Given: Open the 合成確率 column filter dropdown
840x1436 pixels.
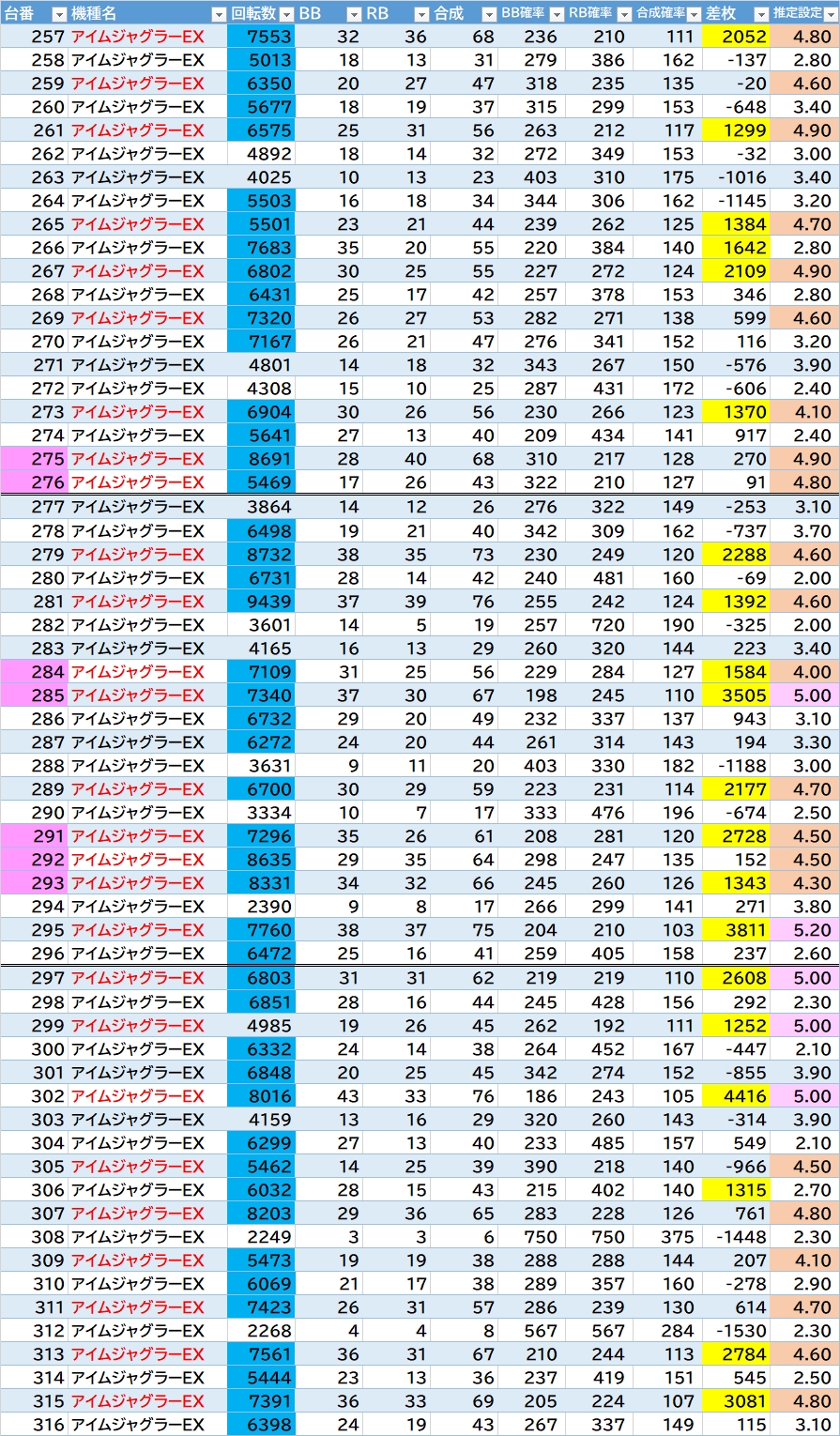Looking at the screenshot, I should click(x=694, y=14).
